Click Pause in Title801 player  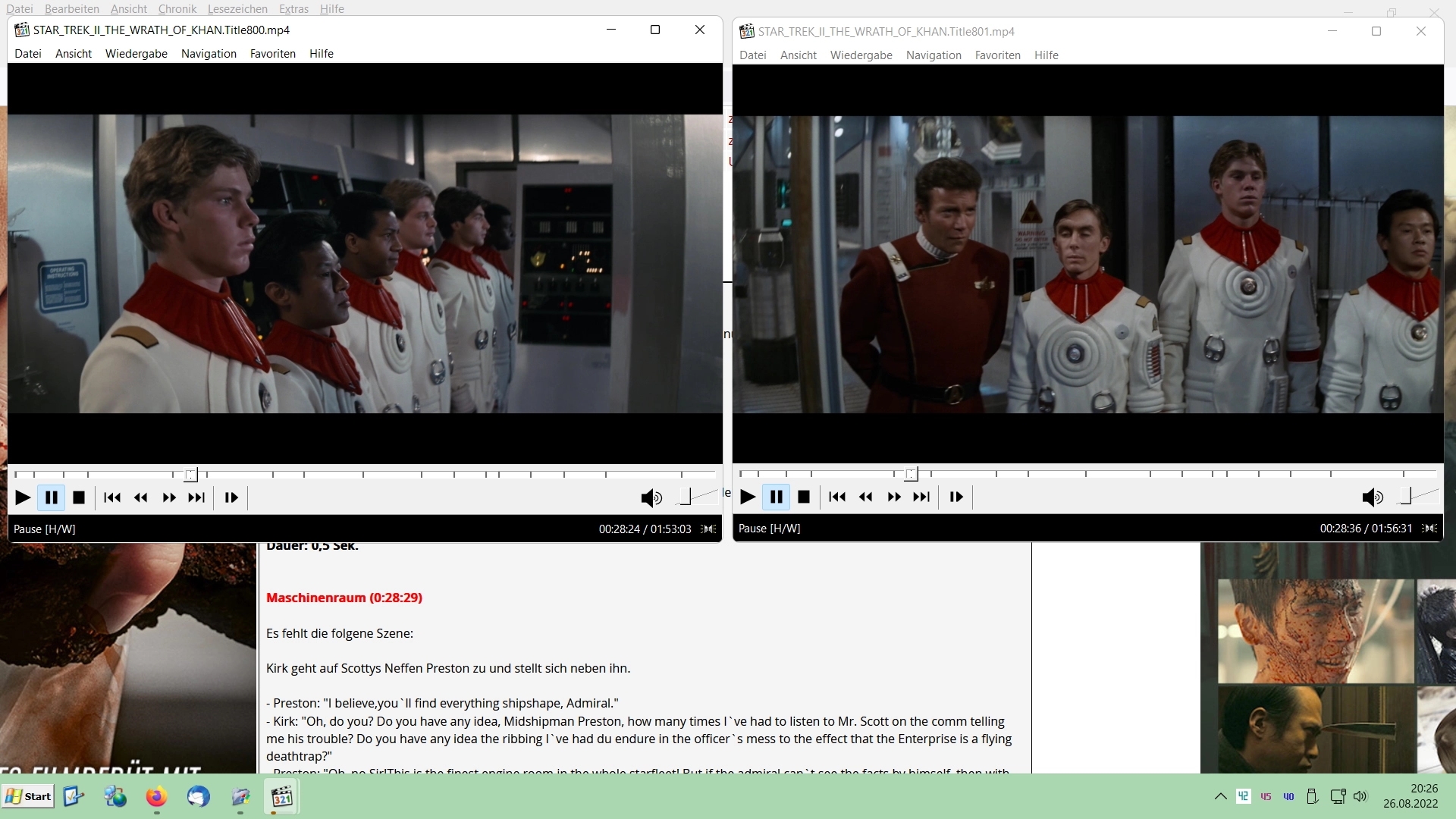776,497
